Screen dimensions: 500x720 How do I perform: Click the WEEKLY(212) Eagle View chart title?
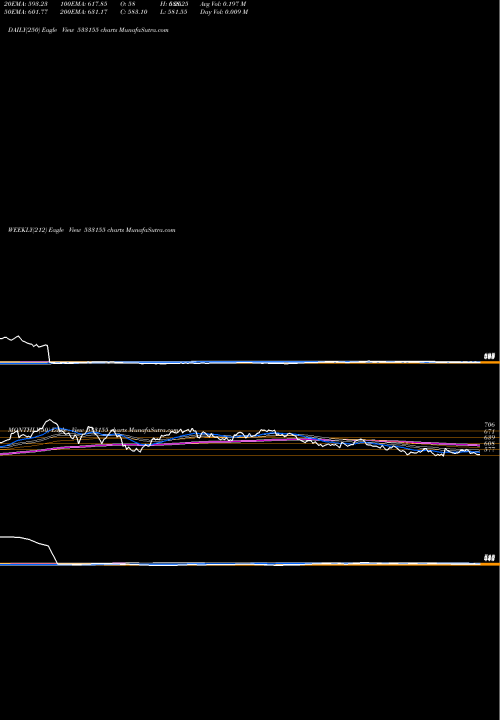click(x=91, y=230)
